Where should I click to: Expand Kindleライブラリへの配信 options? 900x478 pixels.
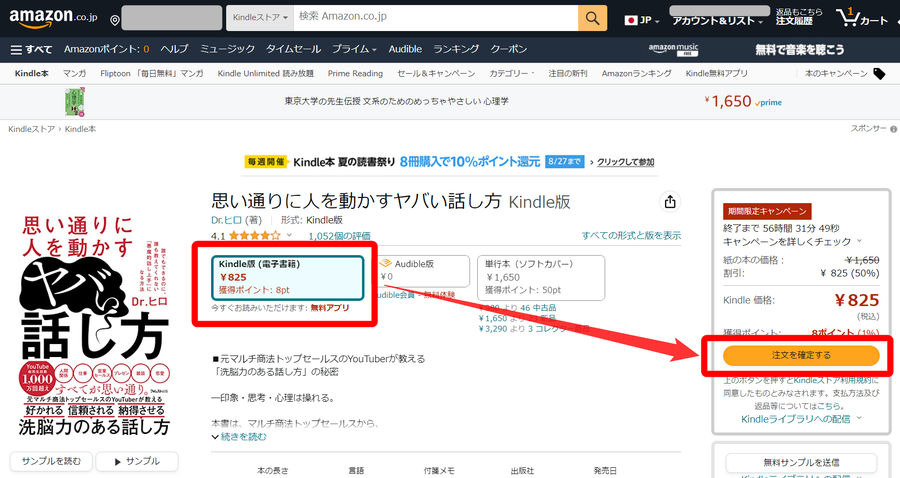point(801,419)
